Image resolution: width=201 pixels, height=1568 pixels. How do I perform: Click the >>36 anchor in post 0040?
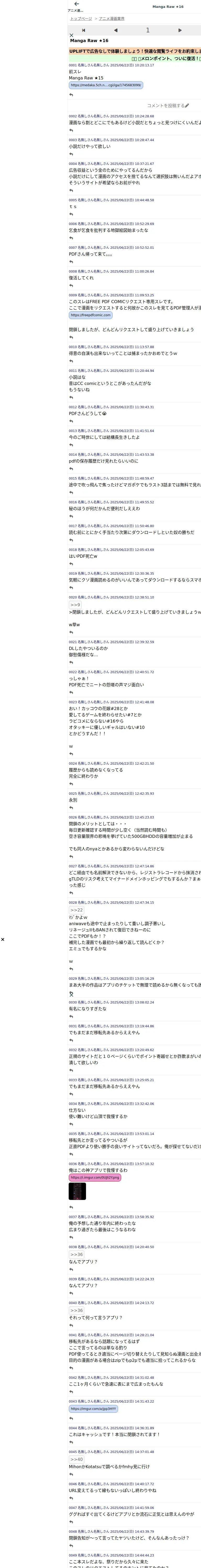tap(77, 1311)
